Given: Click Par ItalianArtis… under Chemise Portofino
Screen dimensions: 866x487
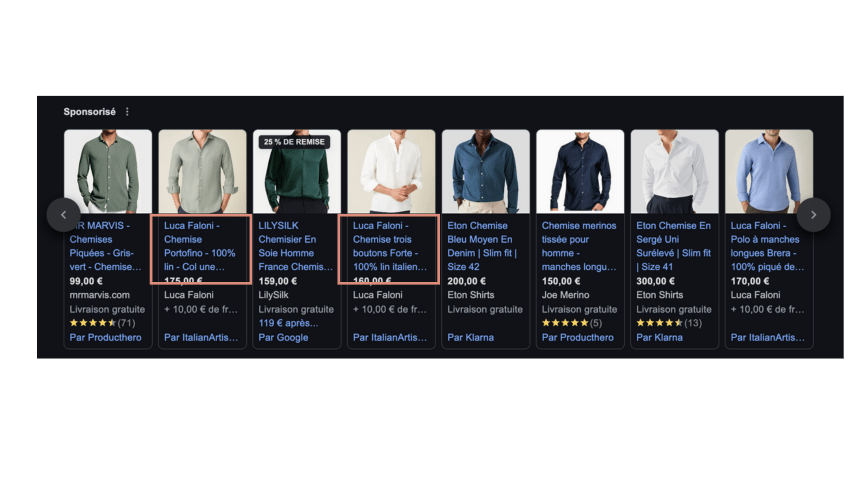Looking at the screenshot, I should pos(201,337).
